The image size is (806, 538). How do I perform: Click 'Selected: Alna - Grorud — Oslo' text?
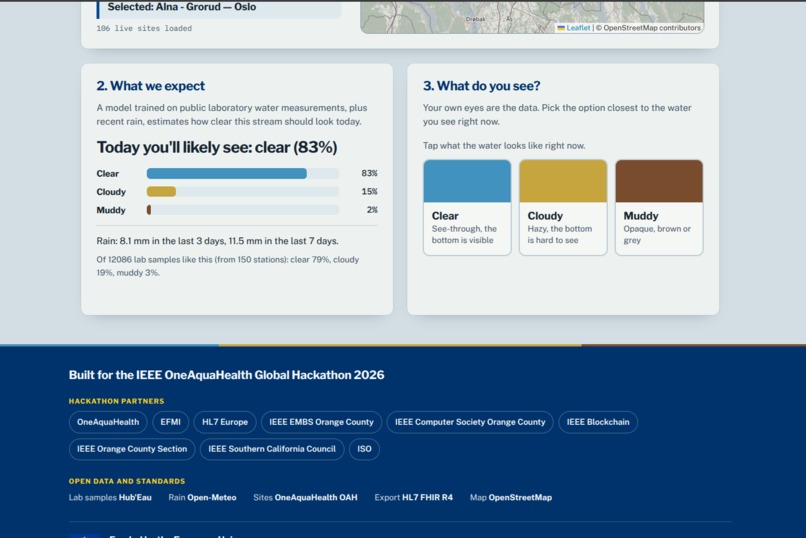(182, 7)
